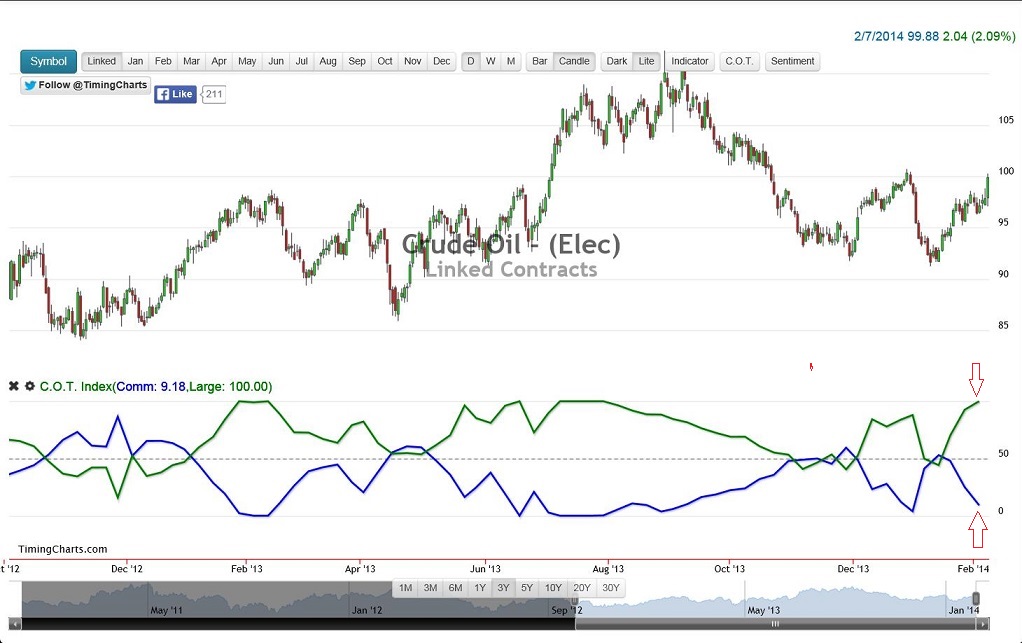
Task: Select the Candle chart type
Action: click(x=574, y=61)
